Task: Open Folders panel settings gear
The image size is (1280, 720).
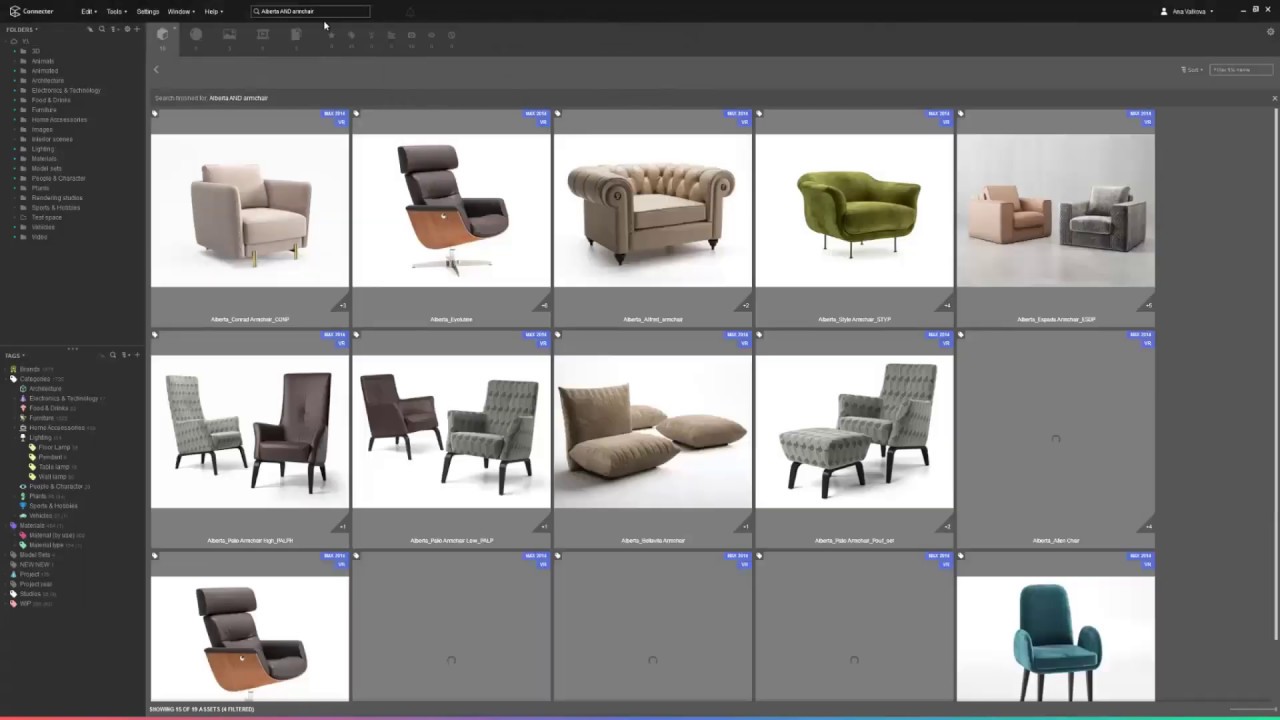Action: click(127, 29)
